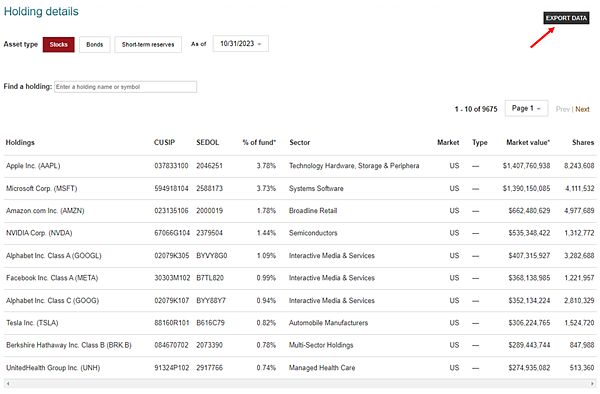The height and width of the screenshot is (394, 600).
Task: Go to Next page of holdings
Action: [x=582, y=109]
